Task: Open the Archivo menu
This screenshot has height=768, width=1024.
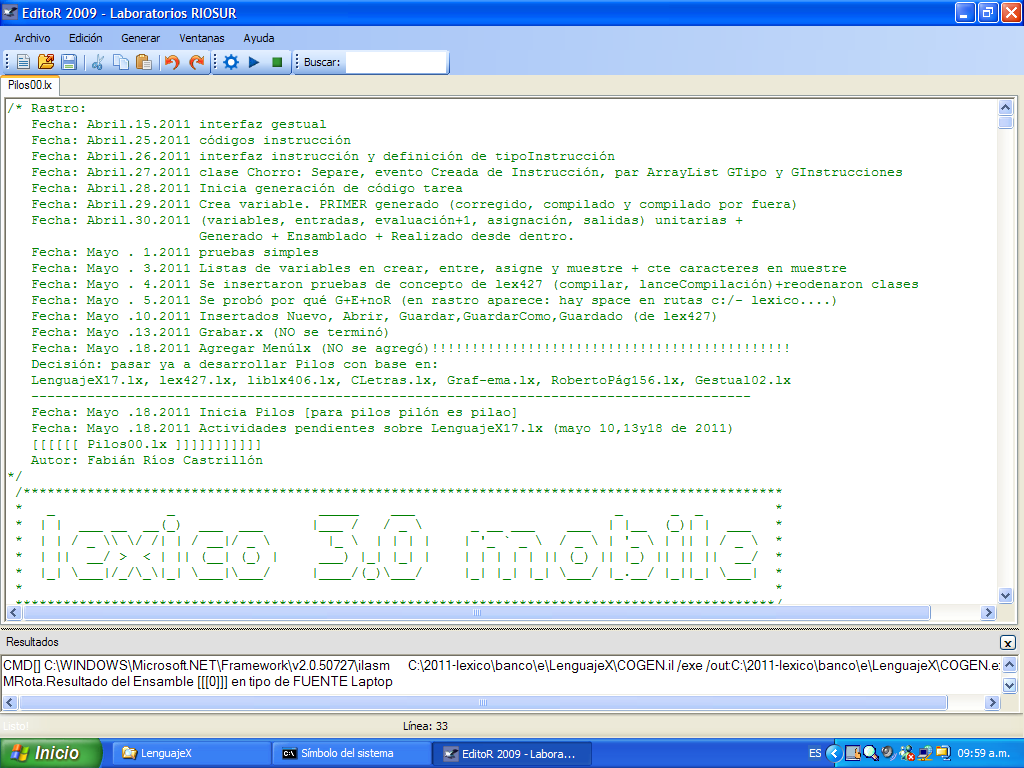Action: pyautogui.click(x=32, y=38)
